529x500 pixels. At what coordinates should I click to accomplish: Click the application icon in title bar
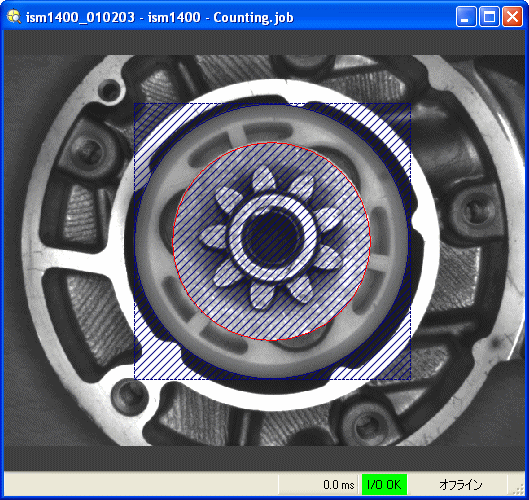(14, 17)
